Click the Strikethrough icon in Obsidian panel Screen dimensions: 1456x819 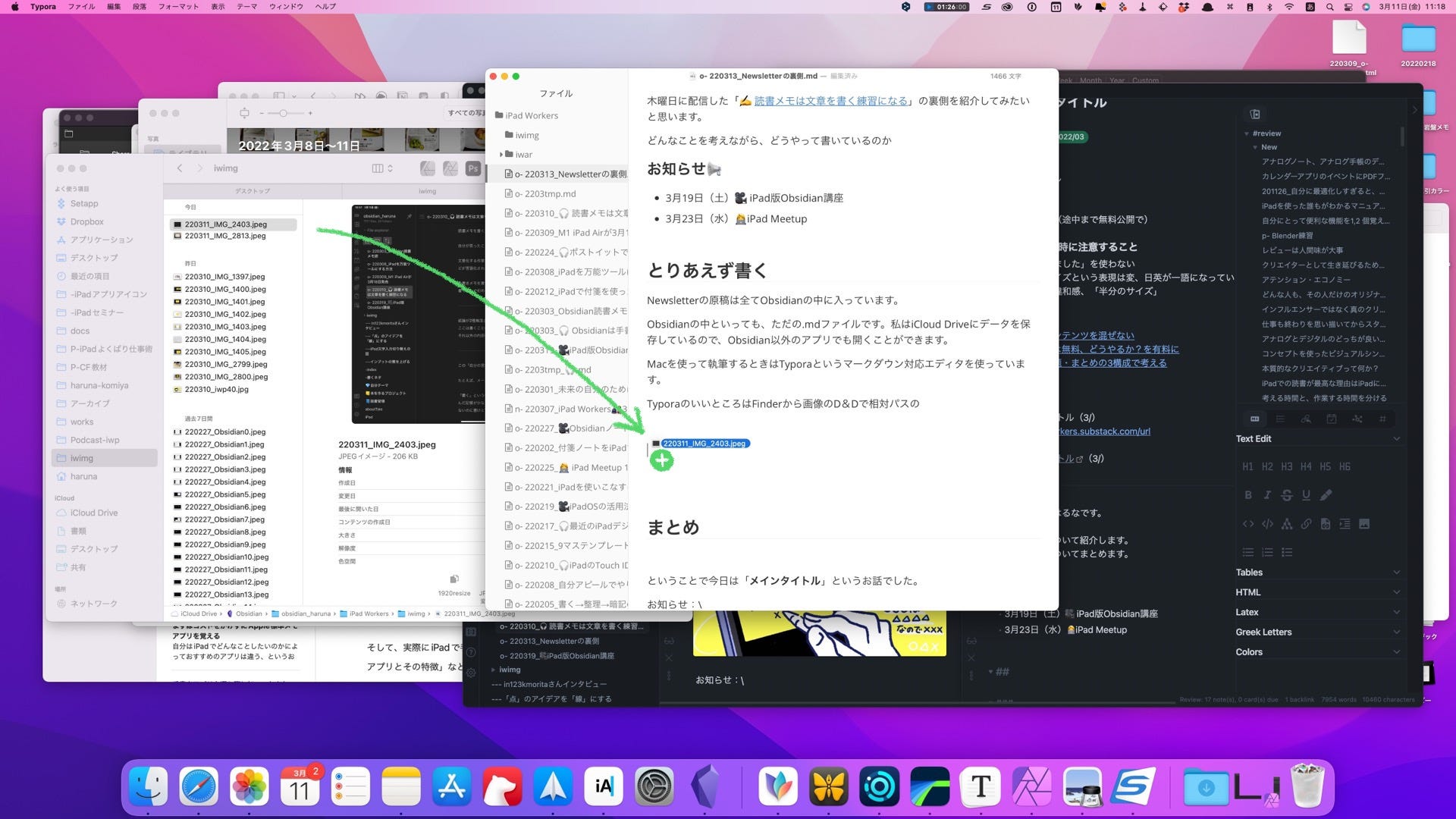pyautogui.click(x=1287, y=495)
